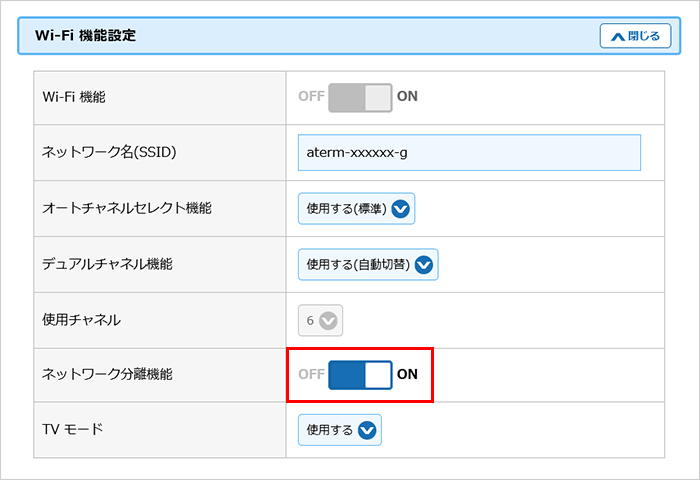
Task: Click the arrow icon of TV モード
Action: [367, 430]
